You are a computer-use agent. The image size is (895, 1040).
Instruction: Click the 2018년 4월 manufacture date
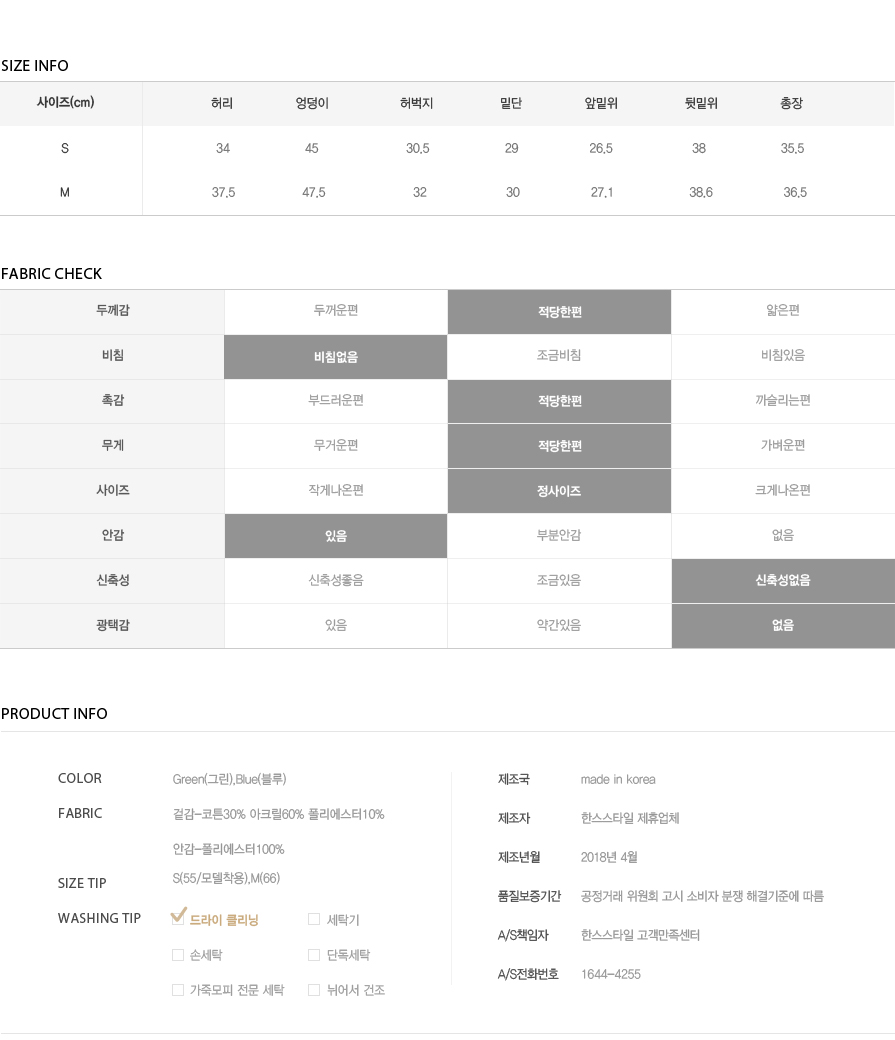click(609, 858)
